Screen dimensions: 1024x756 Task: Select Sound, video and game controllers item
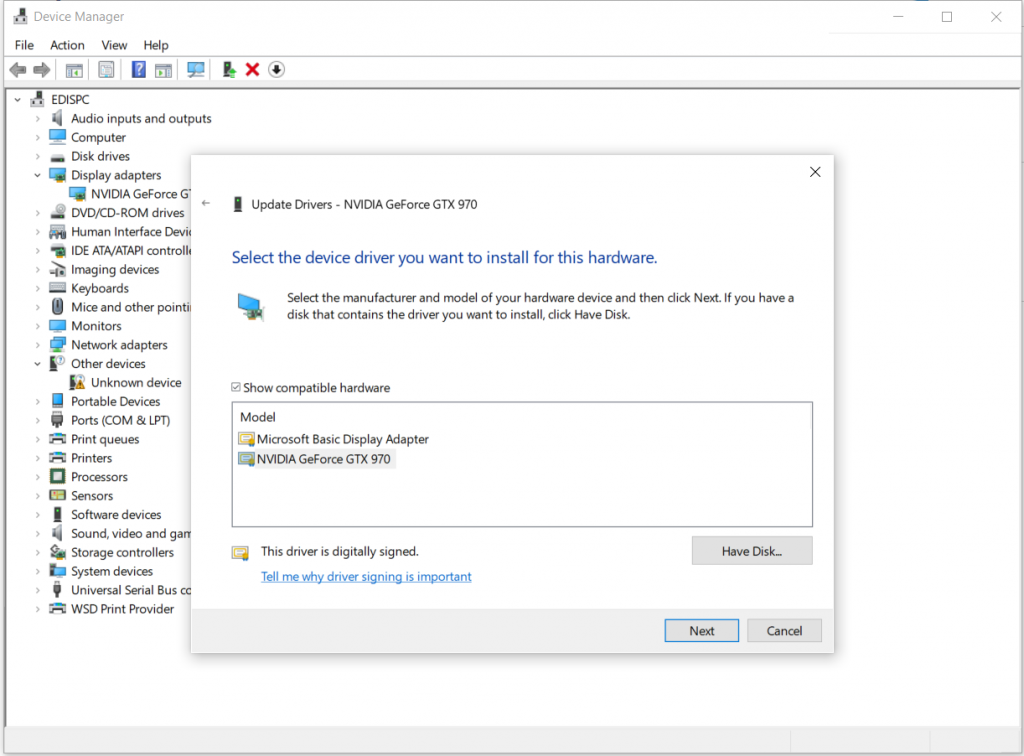131,533
